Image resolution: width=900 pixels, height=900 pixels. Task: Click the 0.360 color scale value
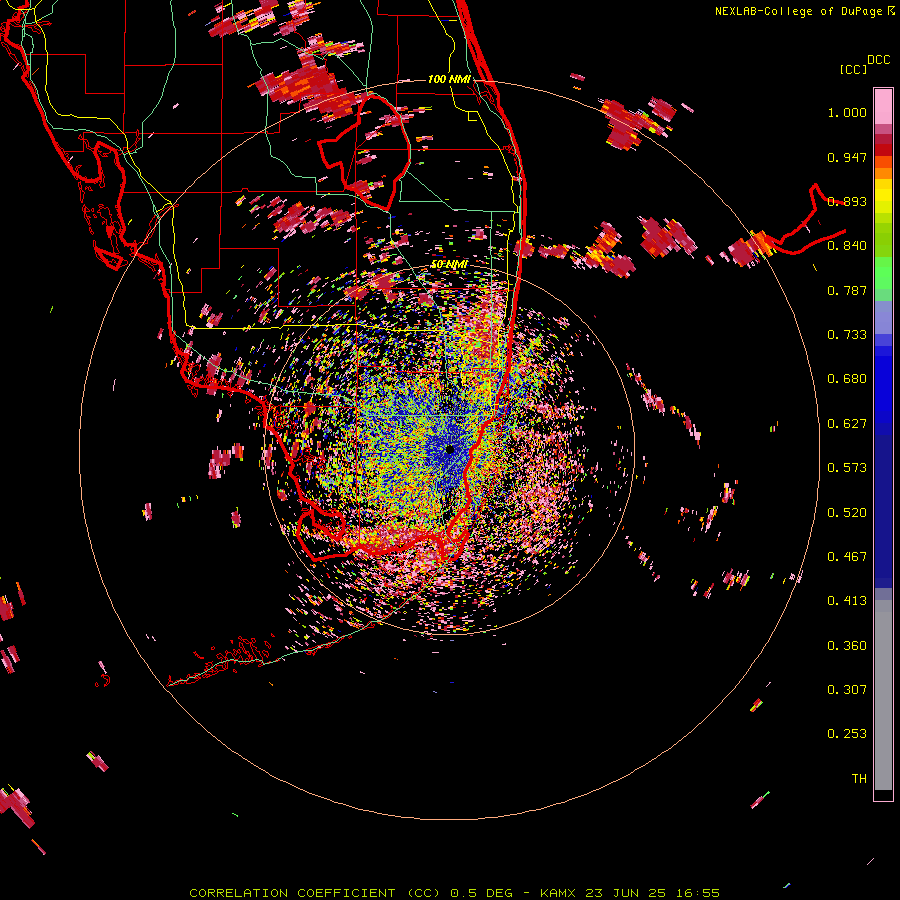click(847, 646)
